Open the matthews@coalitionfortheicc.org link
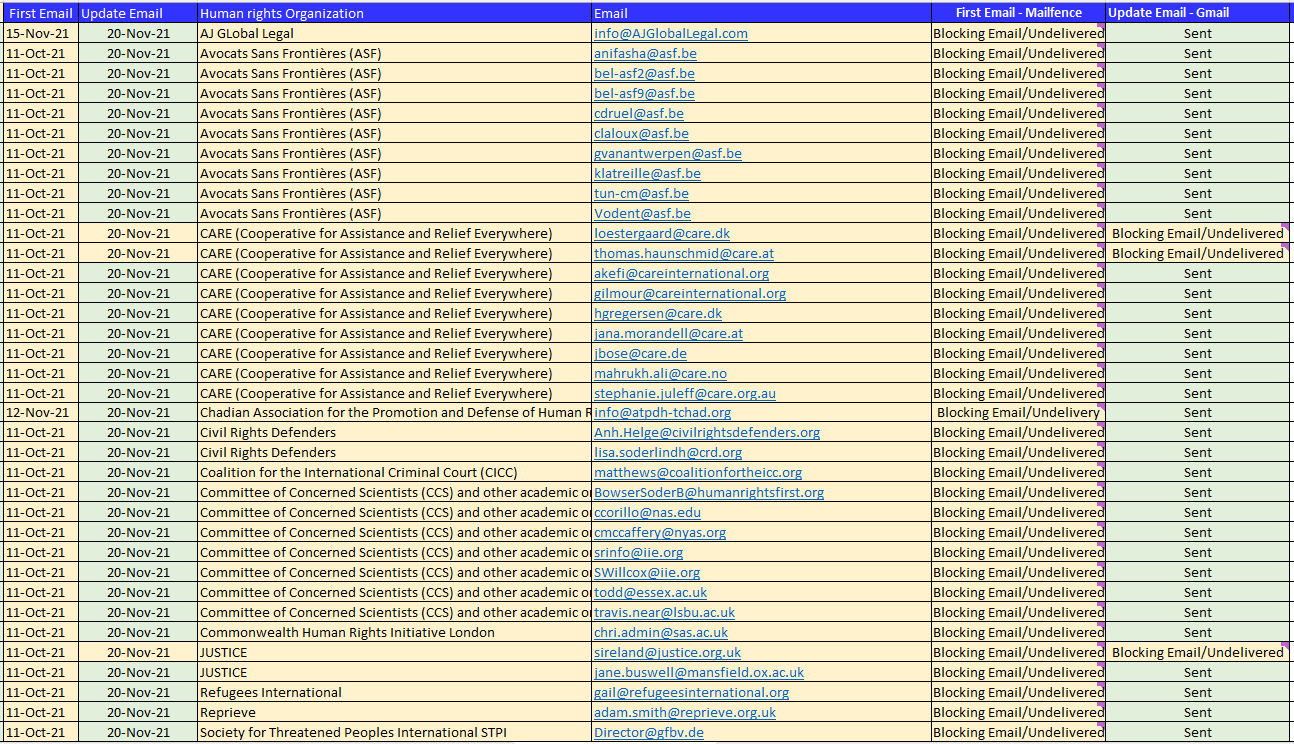1294x744 pixels. pos(697,472)
